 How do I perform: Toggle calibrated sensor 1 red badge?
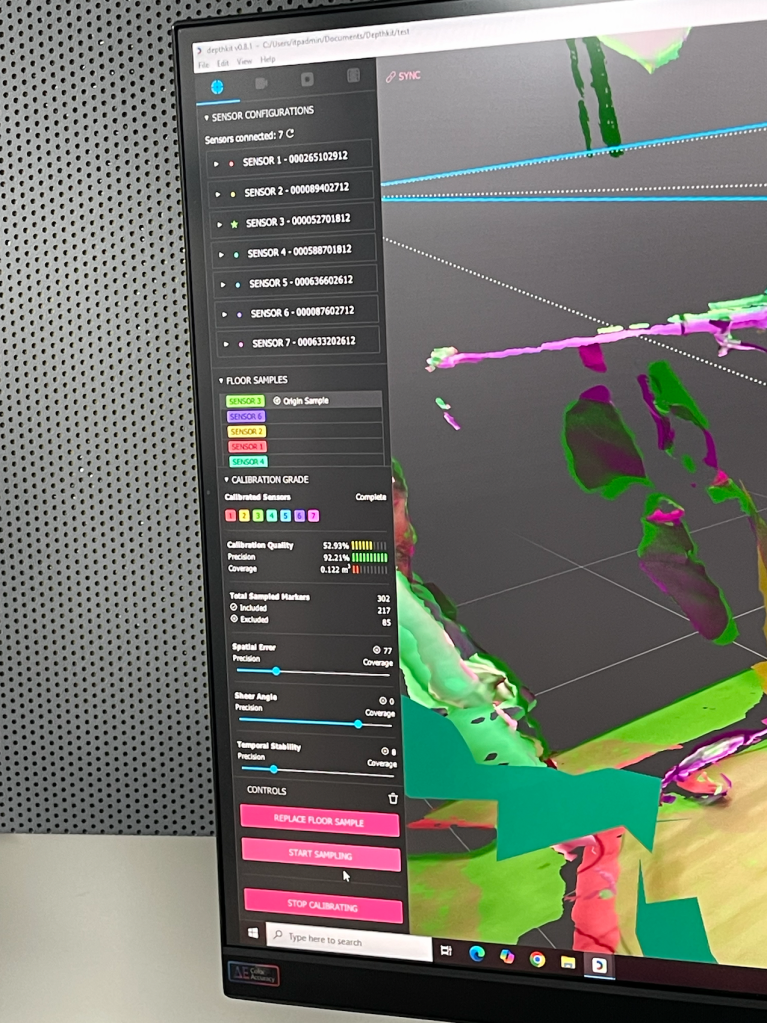[x=231, y=516]
